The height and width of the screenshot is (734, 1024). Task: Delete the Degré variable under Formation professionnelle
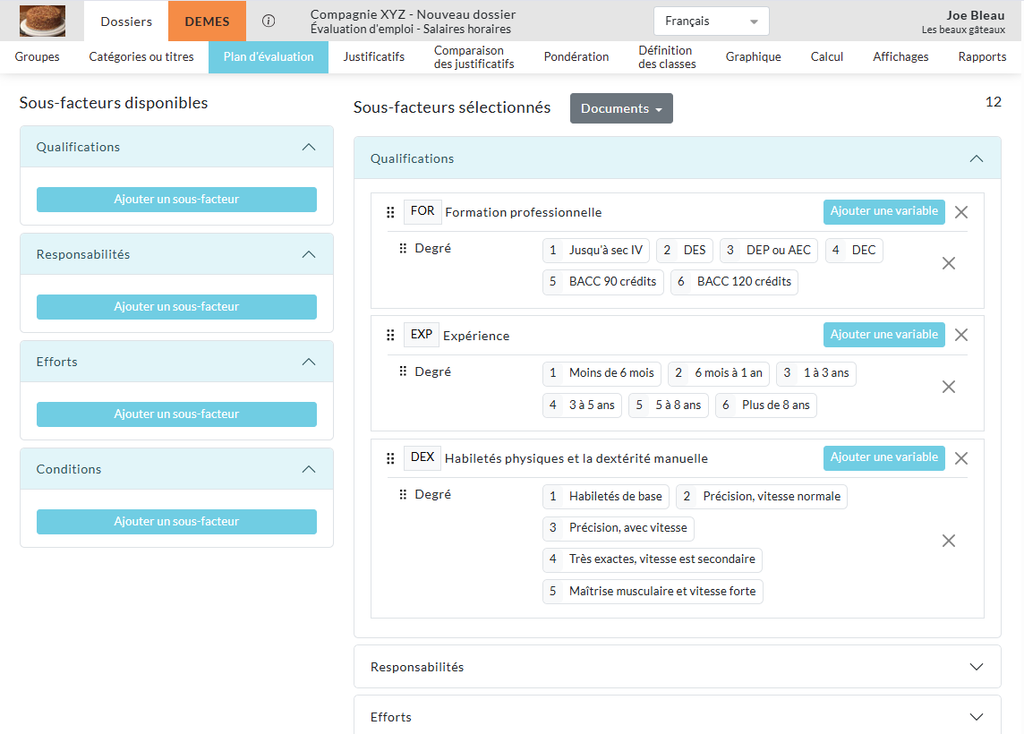coord(948,263)
